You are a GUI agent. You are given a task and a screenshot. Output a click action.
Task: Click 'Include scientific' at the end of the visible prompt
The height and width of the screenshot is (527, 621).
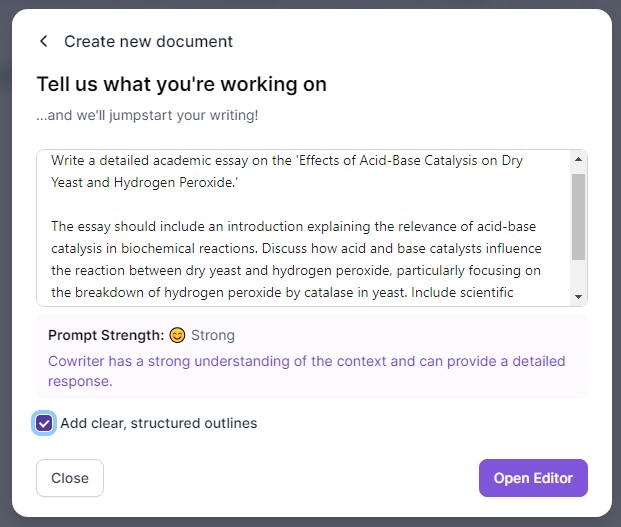click(462, 293)
